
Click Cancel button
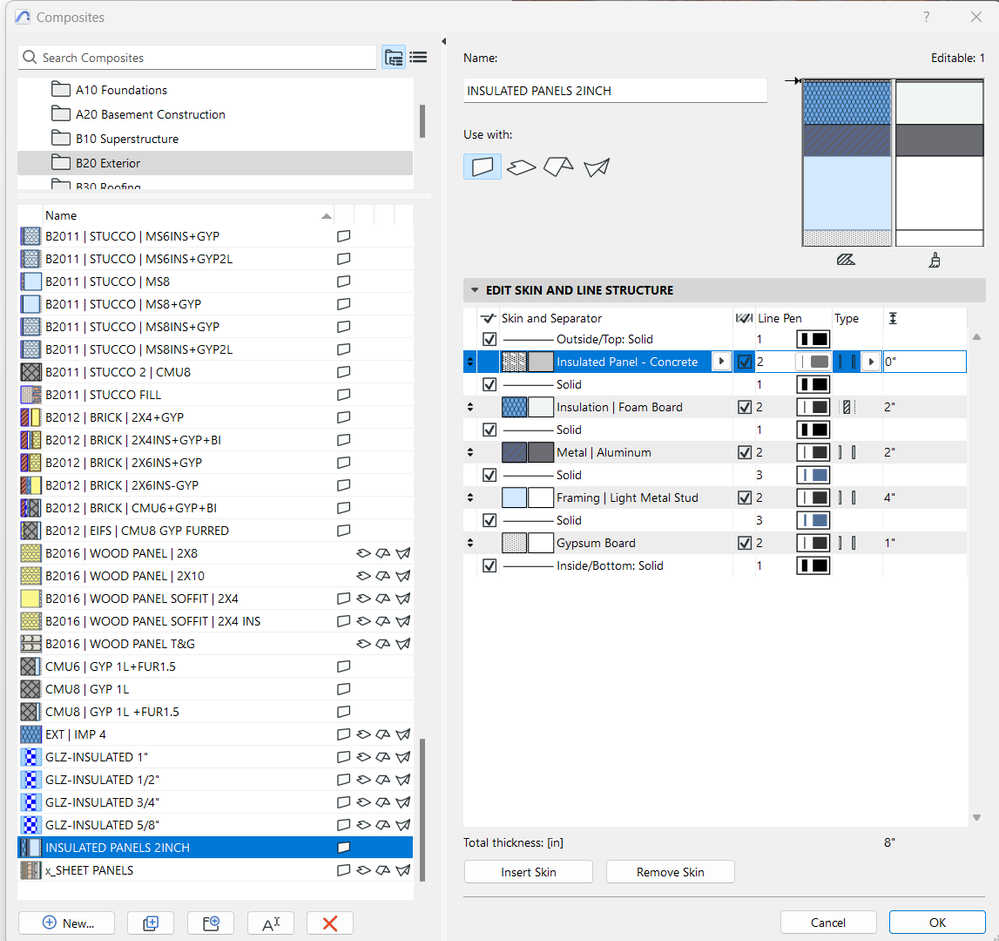coord(828,922)
